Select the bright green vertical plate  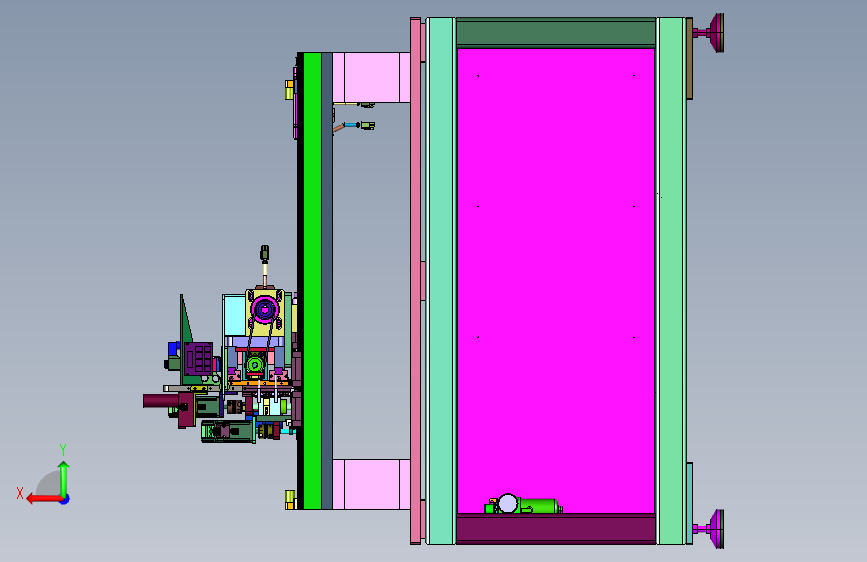pyautogui.click(x=312, y=281)
